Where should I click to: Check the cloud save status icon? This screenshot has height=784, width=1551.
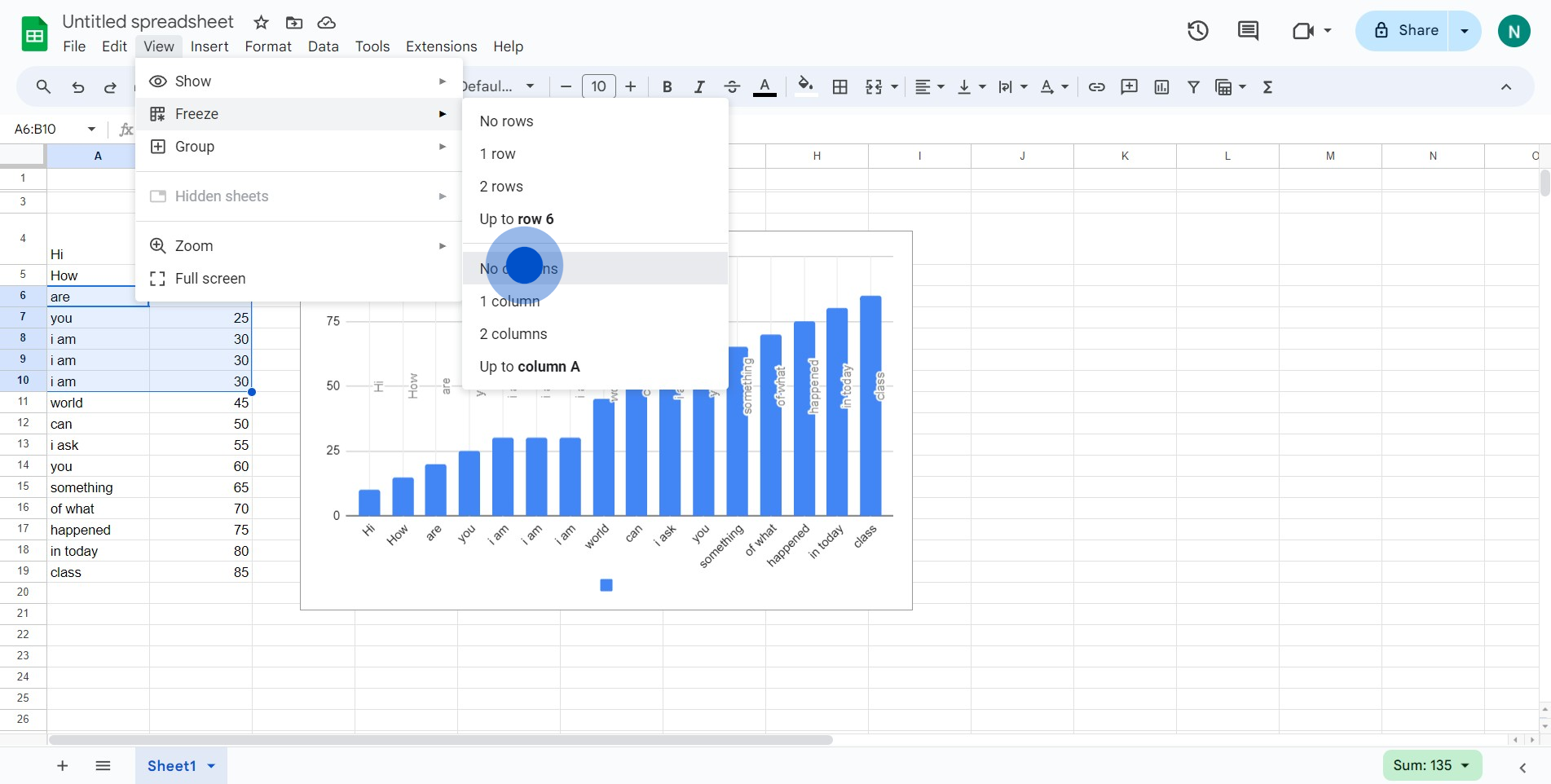(x=326, y=23)
